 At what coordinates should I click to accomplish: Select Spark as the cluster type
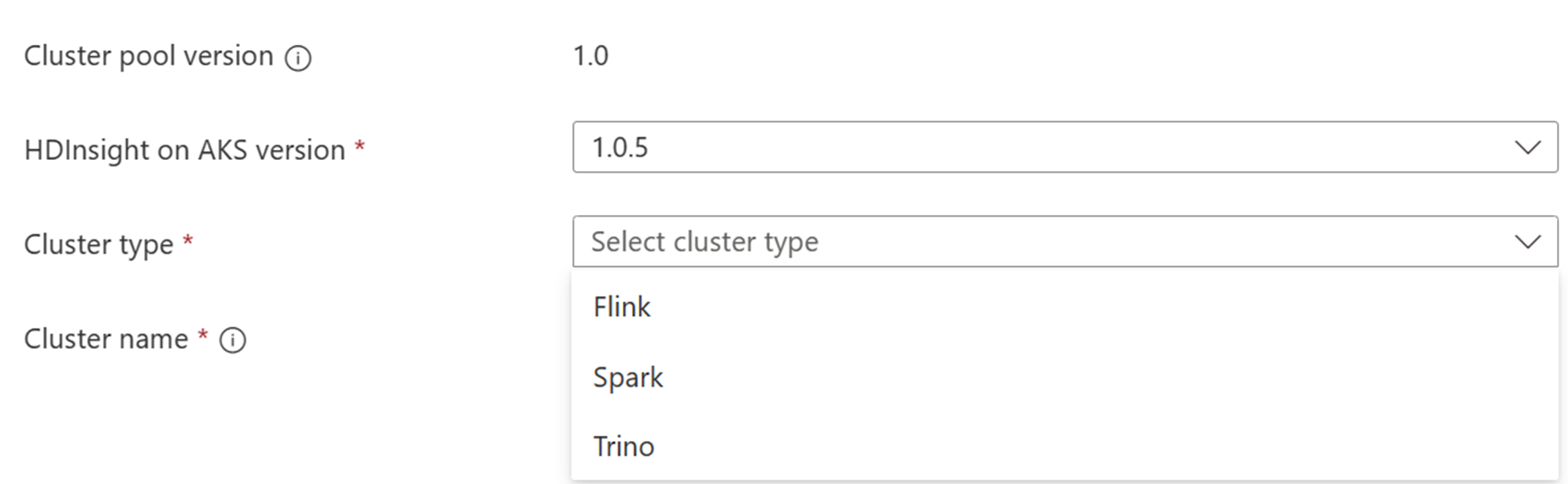pyautogui.click(x=628, y=377)
